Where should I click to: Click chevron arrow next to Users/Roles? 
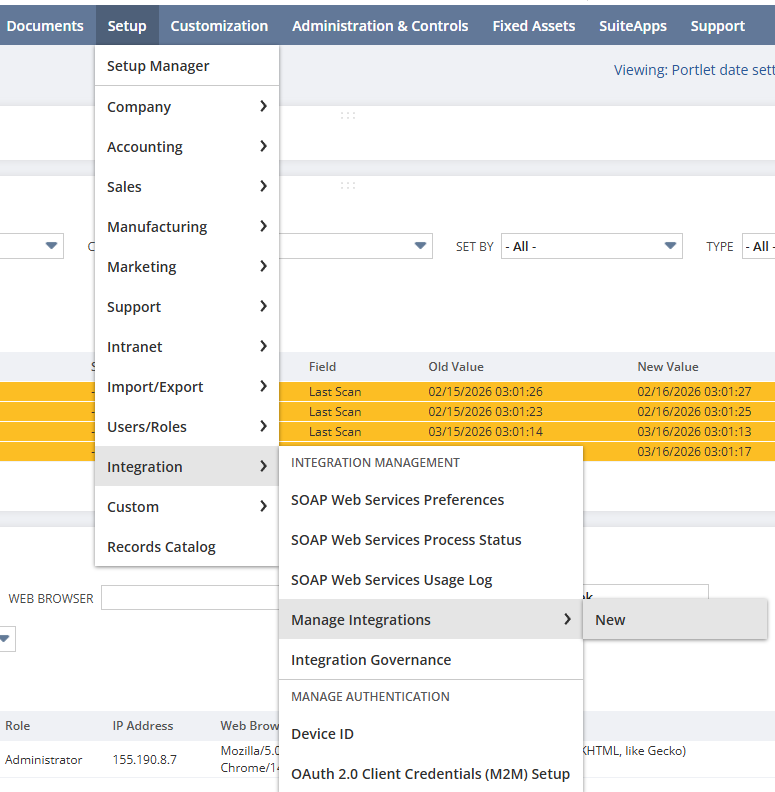click(x=263, y=426)
